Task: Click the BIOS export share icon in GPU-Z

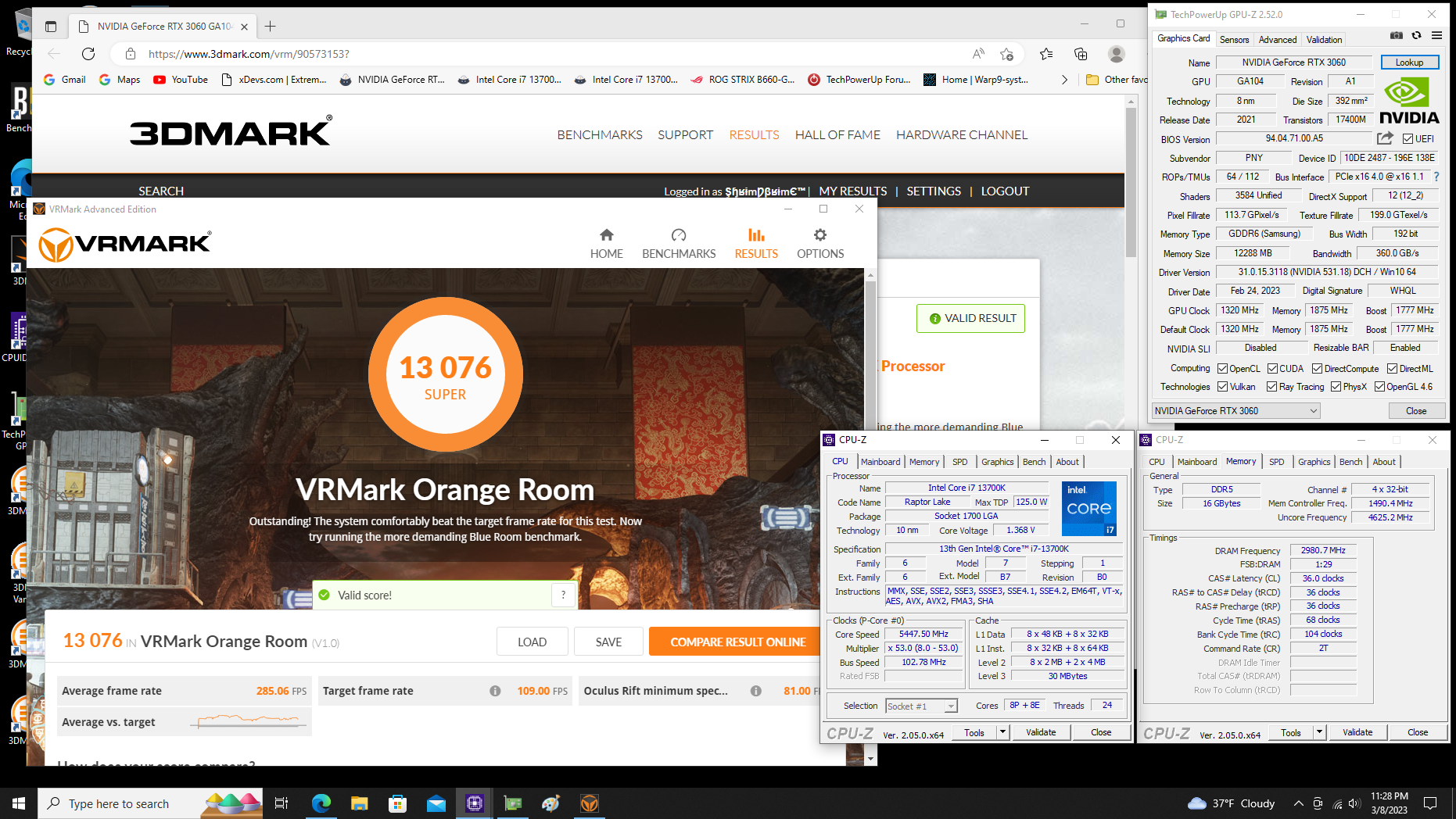Action: pyautogui.click(x=1385, y=138)
